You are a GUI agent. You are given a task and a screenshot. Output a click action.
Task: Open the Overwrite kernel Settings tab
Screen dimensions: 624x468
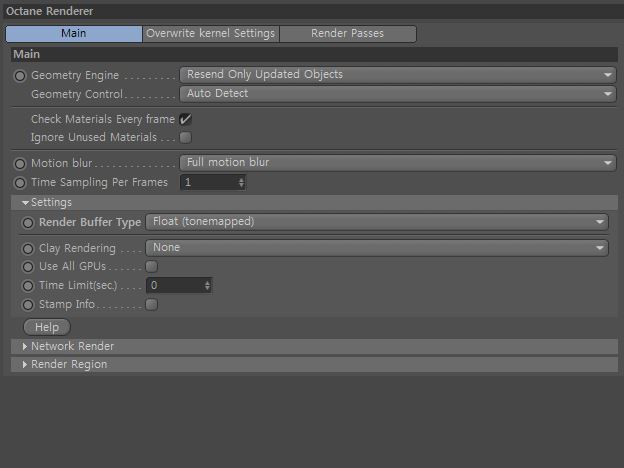pyautogui.click(x=211, y=33)
